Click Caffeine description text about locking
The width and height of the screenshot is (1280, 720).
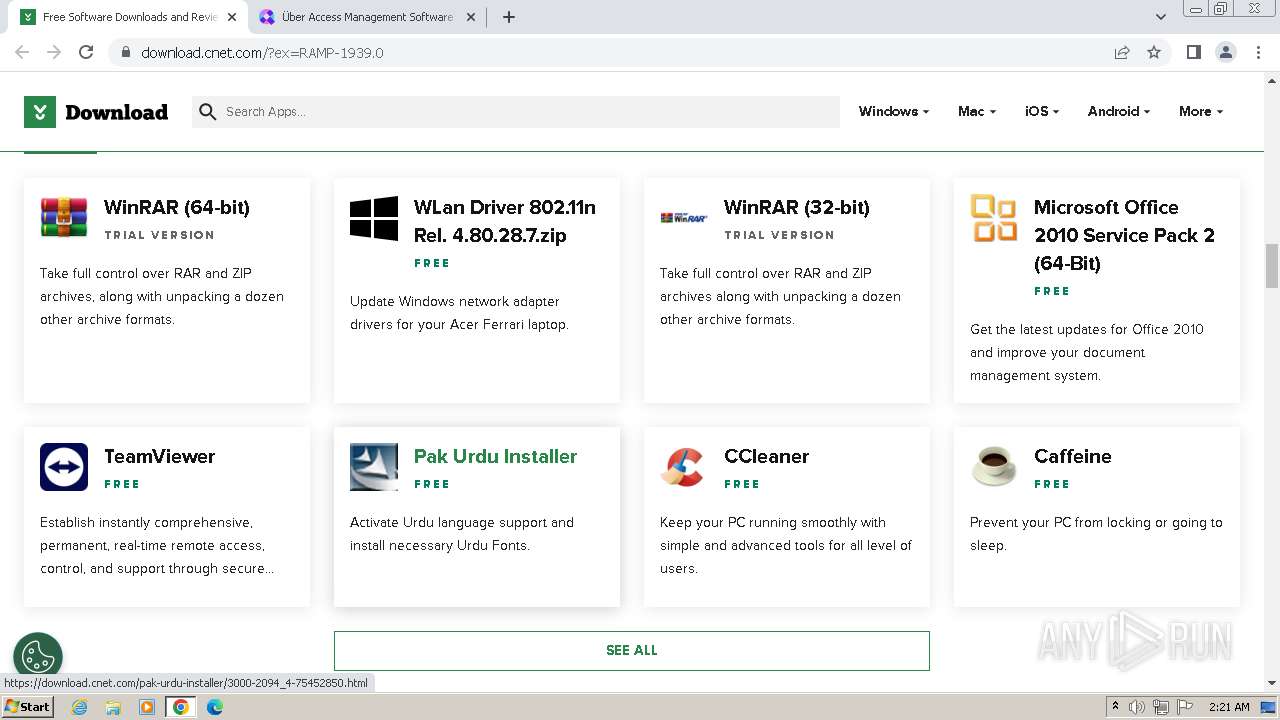pyautogui.click(x=1096, y=534)
